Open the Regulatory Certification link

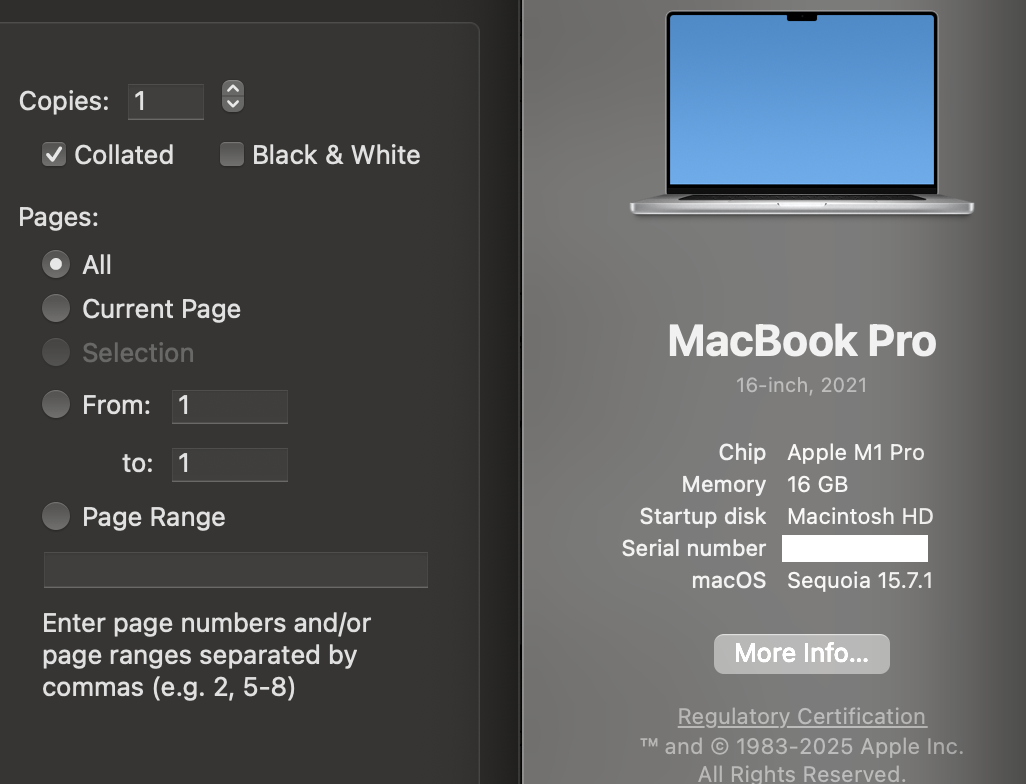pos(802,717)
